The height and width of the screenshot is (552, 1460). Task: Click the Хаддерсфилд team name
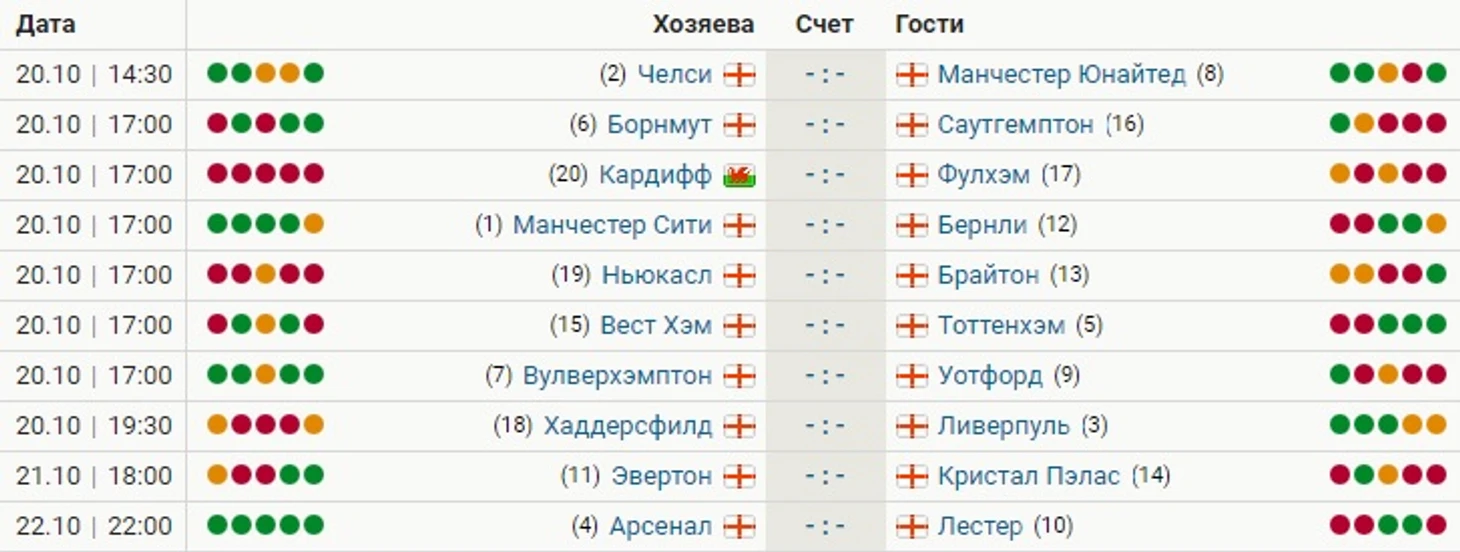coord(627,426)
